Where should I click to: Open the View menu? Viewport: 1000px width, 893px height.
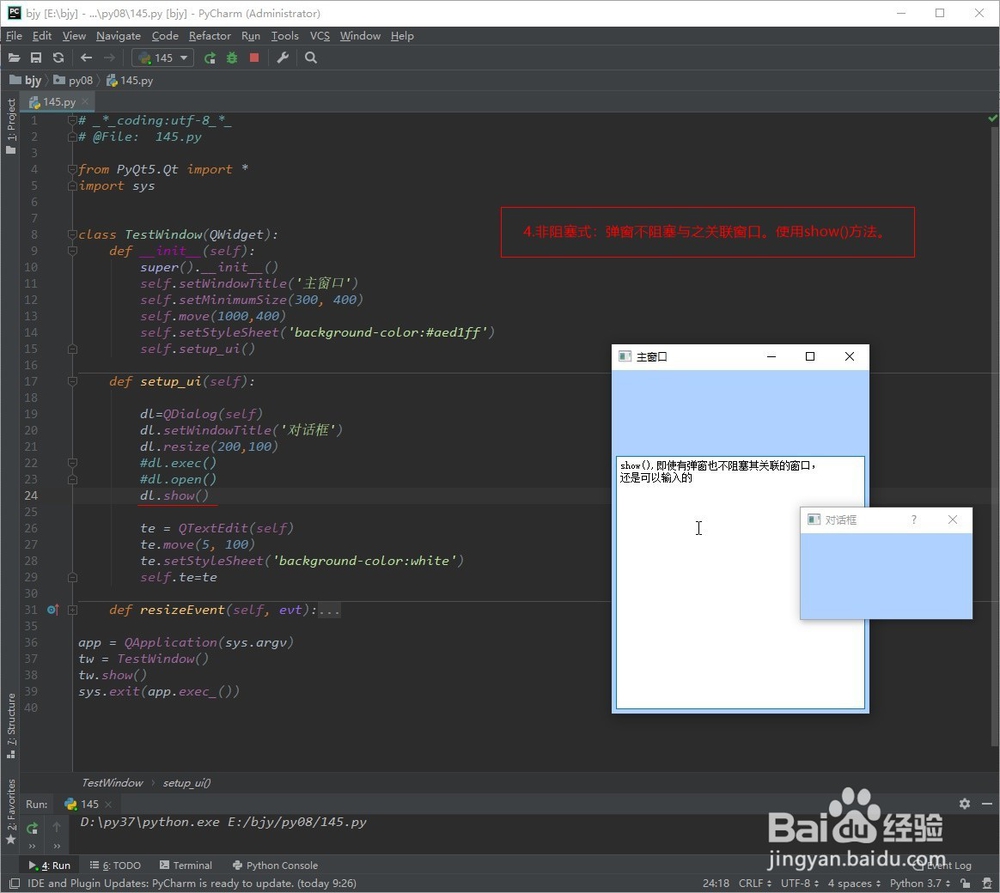74,36
